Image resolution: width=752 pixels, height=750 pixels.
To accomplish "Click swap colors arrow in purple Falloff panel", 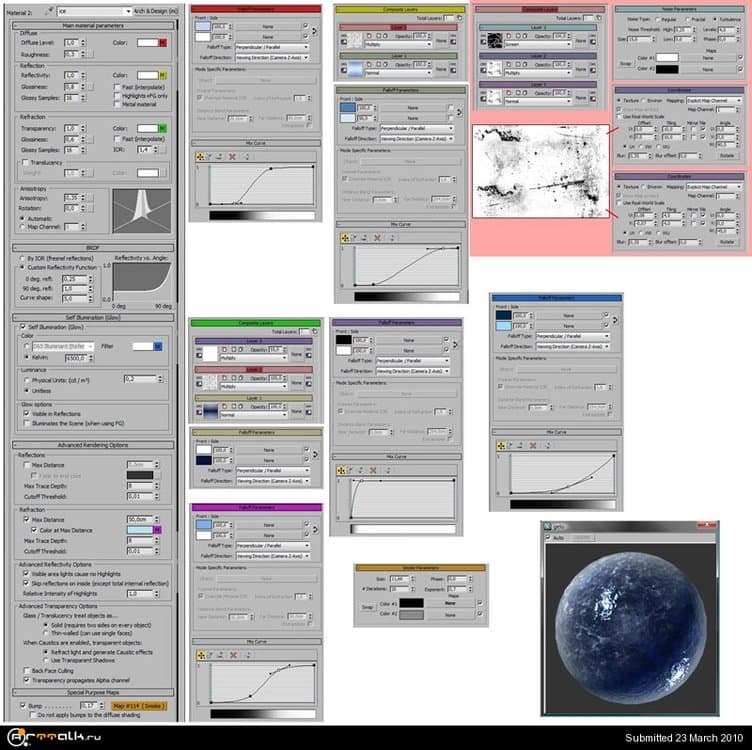I will pyautogui.click(x=455, y=344).
